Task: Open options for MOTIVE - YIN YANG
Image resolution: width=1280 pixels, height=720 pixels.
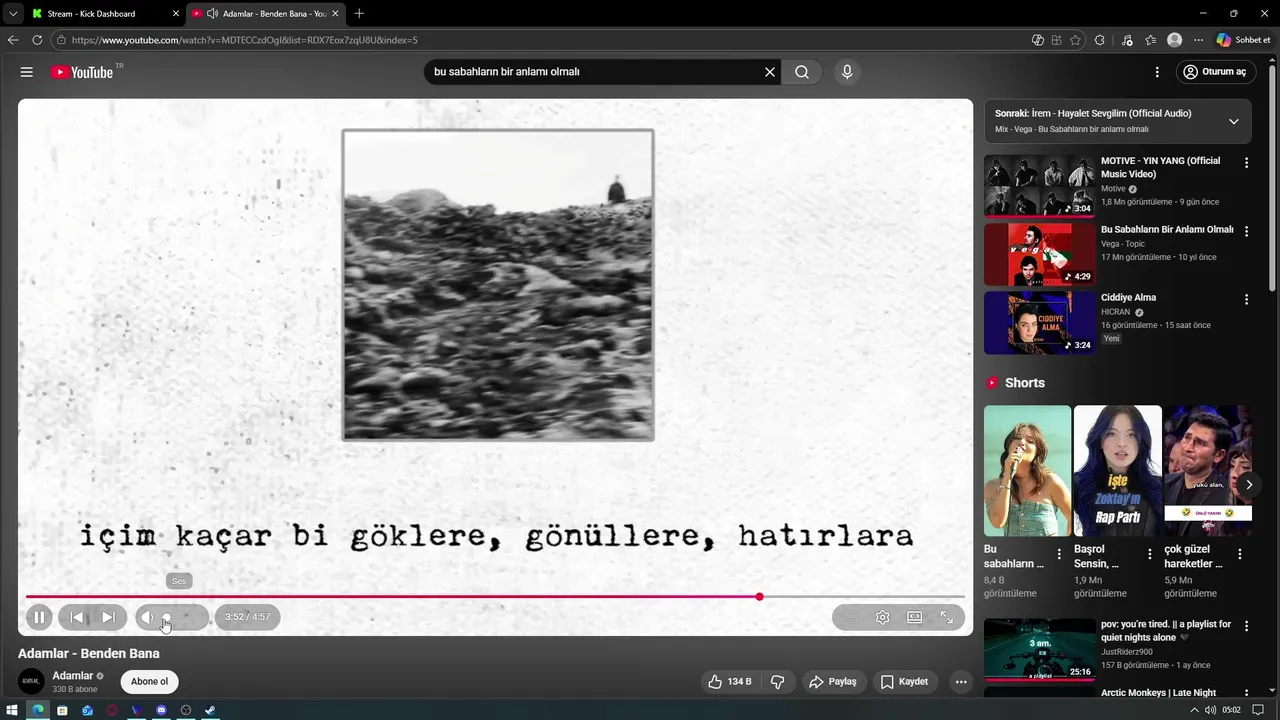Action: point(1246,162)
